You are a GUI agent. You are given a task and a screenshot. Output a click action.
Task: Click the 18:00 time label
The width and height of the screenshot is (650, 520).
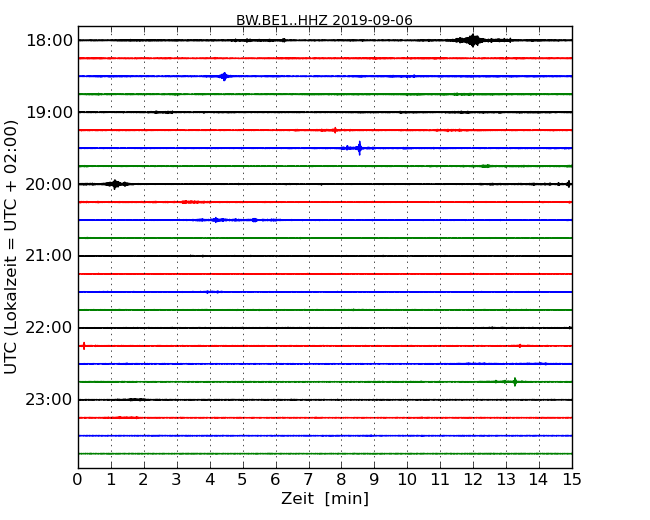coord(49,41)
